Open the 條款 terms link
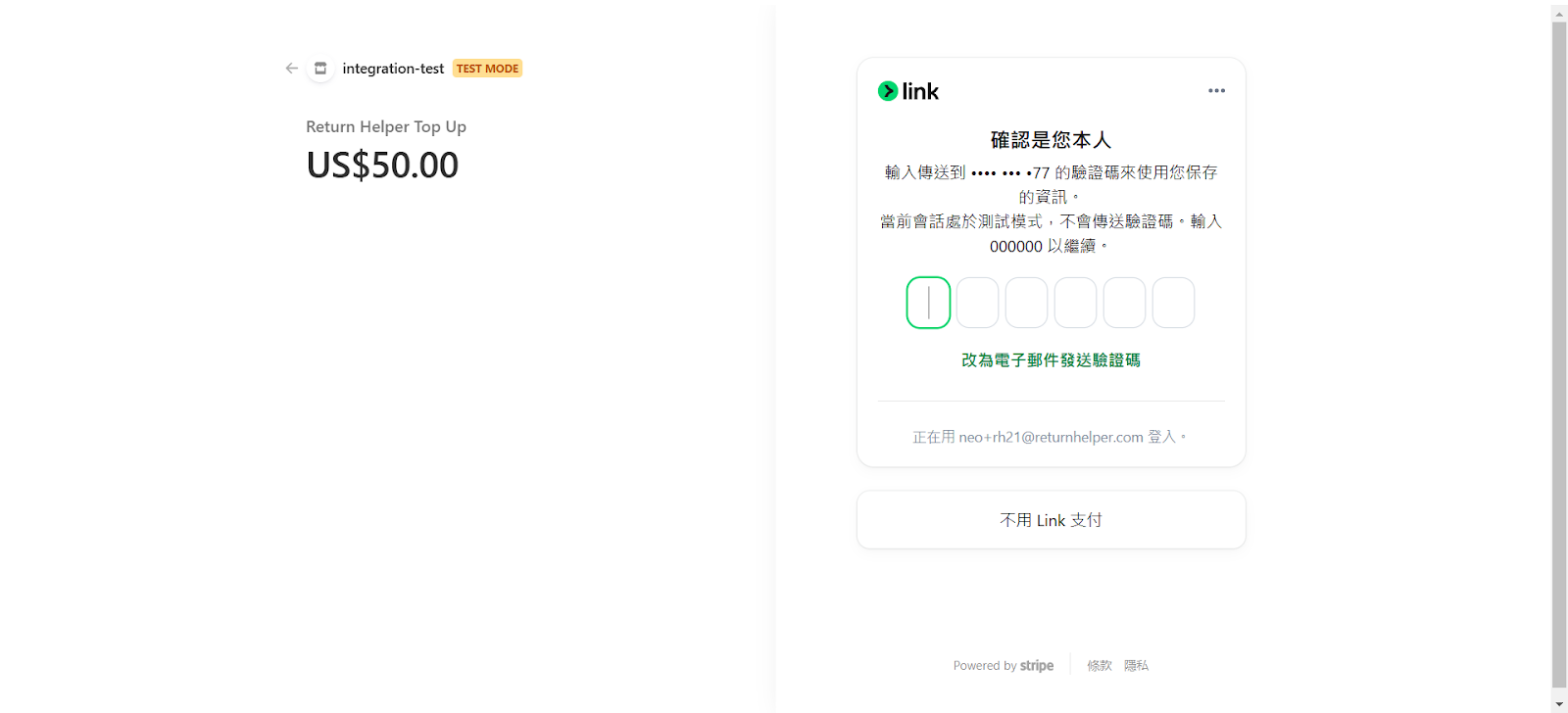This screenshot has height=713, width=1568. 1099,666
